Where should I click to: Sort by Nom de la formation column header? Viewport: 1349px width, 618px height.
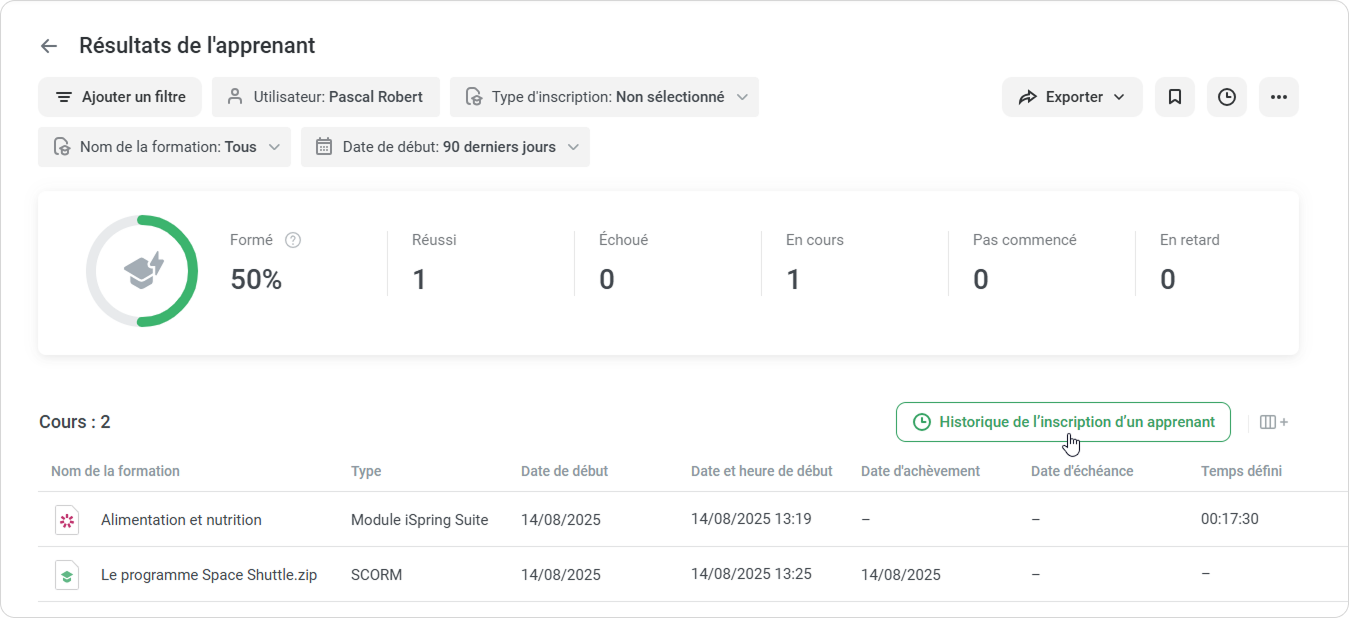click(x=115, y=471)
